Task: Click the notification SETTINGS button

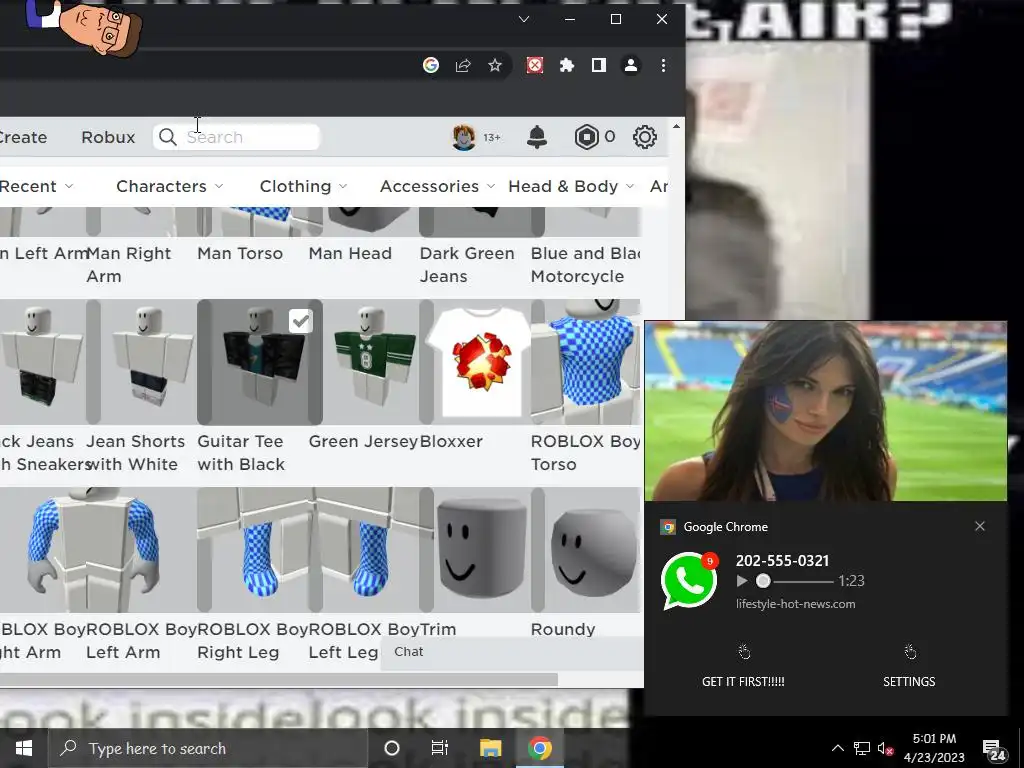Action: (x=909, y=667)
